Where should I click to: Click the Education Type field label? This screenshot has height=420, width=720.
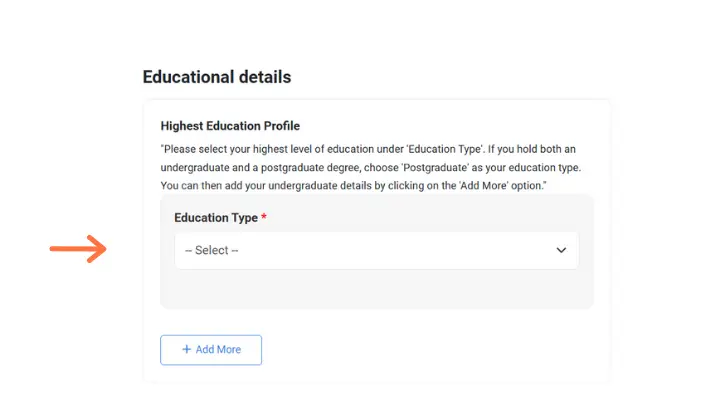pyautogui.click(x=216, y=218)
